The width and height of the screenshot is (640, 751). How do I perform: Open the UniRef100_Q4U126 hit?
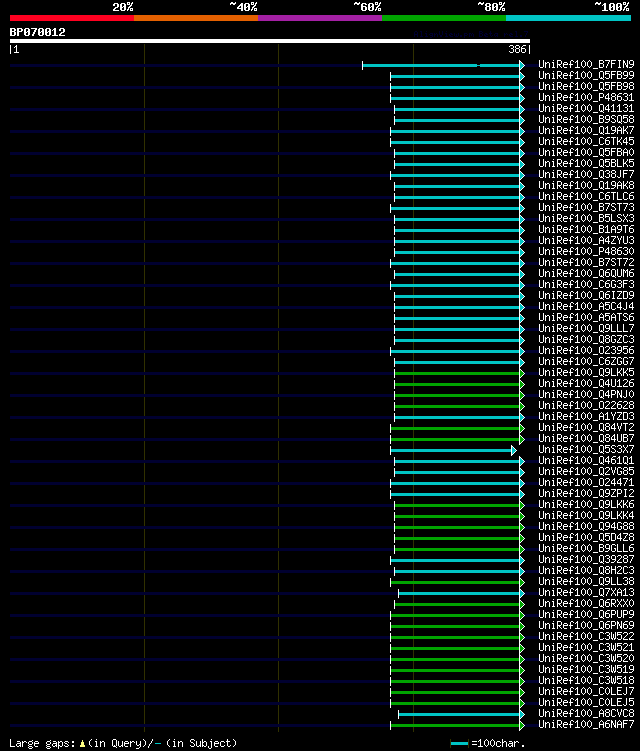click(586, 384)
